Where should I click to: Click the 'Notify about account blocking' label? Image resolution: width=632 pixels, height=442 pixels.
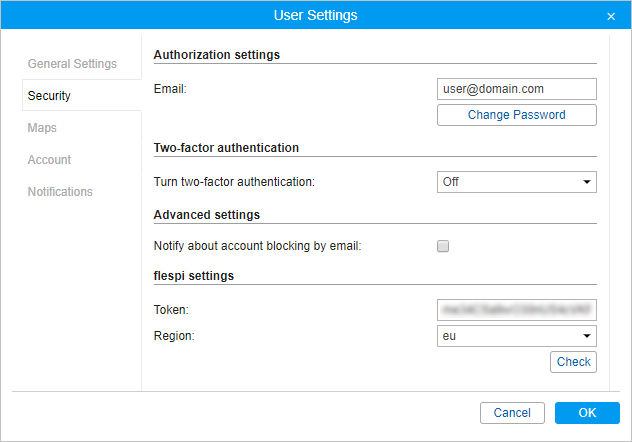pos(257,246)
